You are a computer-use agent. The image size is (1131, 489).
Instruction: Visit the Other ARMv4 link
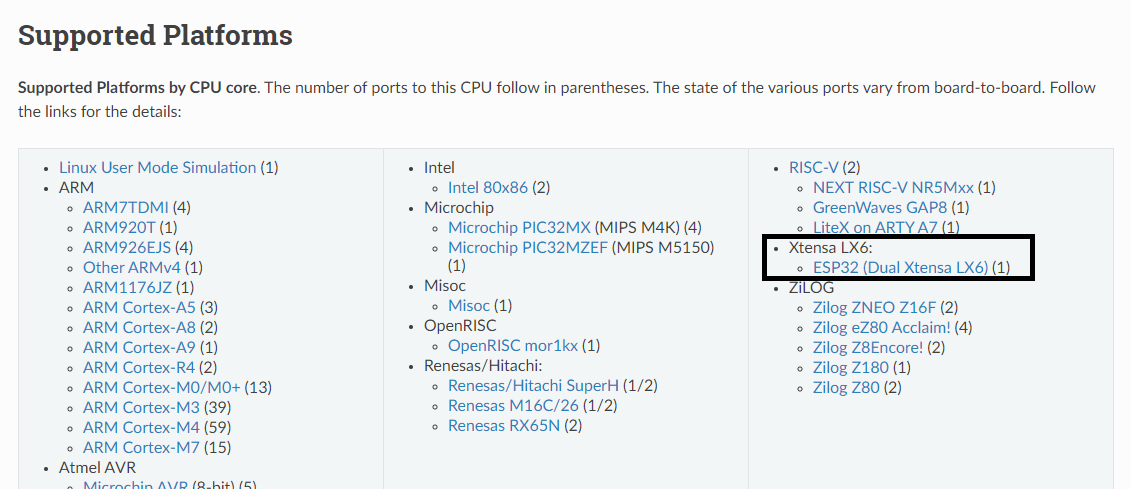132,268
